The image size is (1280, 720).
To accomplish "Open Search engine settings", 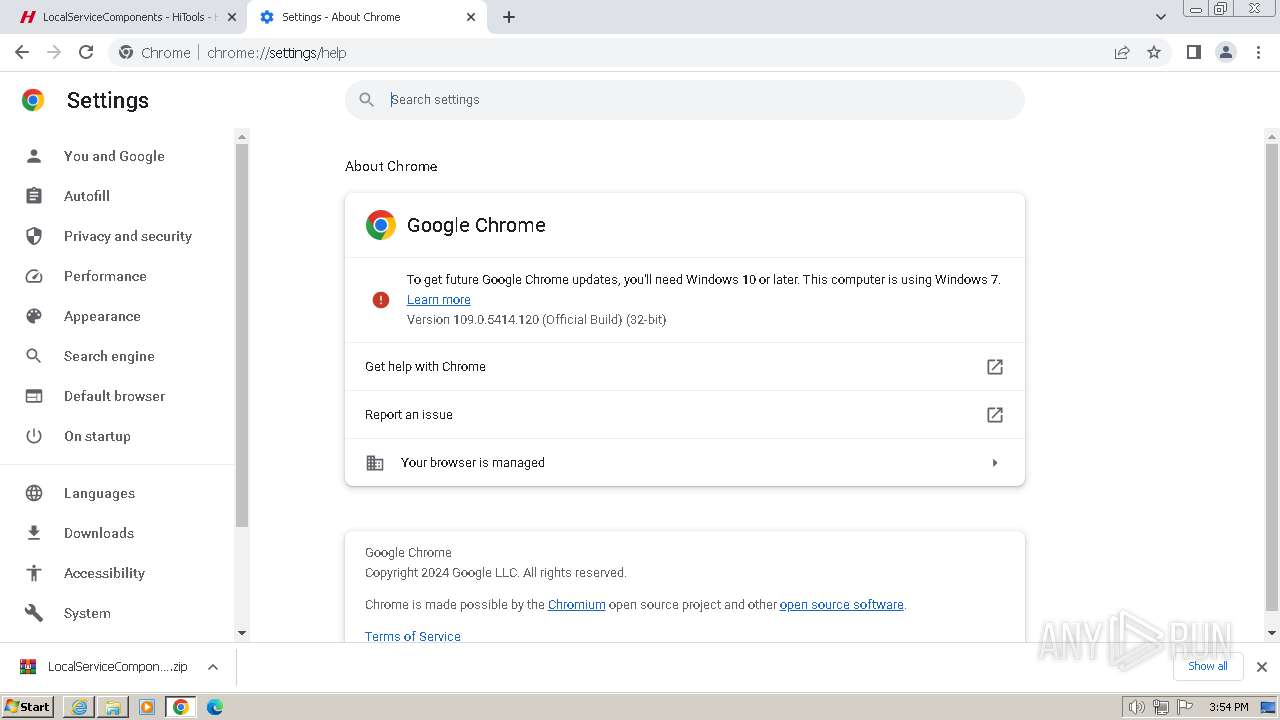I will pos(109,356).
